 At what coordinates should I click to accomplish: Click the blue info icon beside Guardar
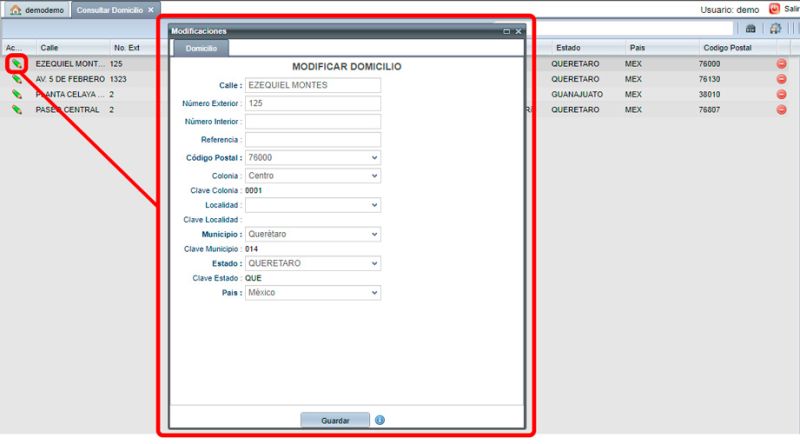pyautogui.click(x=380, y=420)
